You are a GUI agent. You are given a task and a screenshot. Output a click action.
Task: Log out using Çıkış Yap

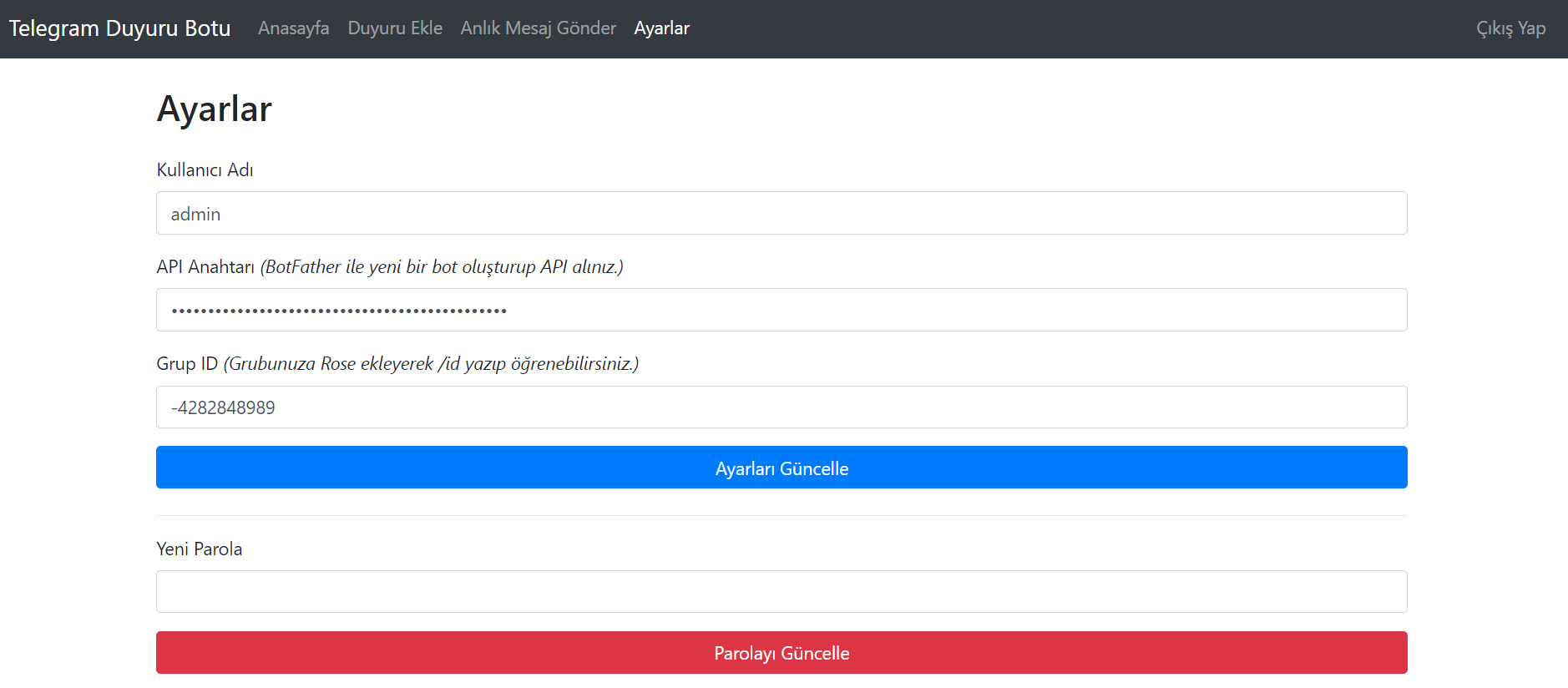[1510, 28]
